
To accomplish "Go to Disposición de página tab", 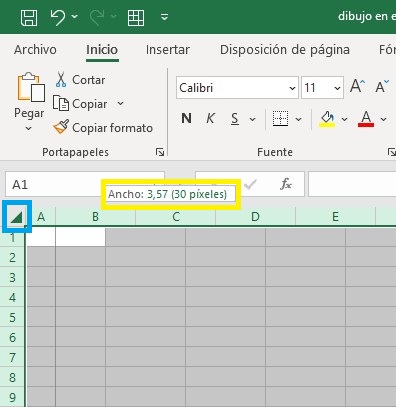I will (285, 50).
